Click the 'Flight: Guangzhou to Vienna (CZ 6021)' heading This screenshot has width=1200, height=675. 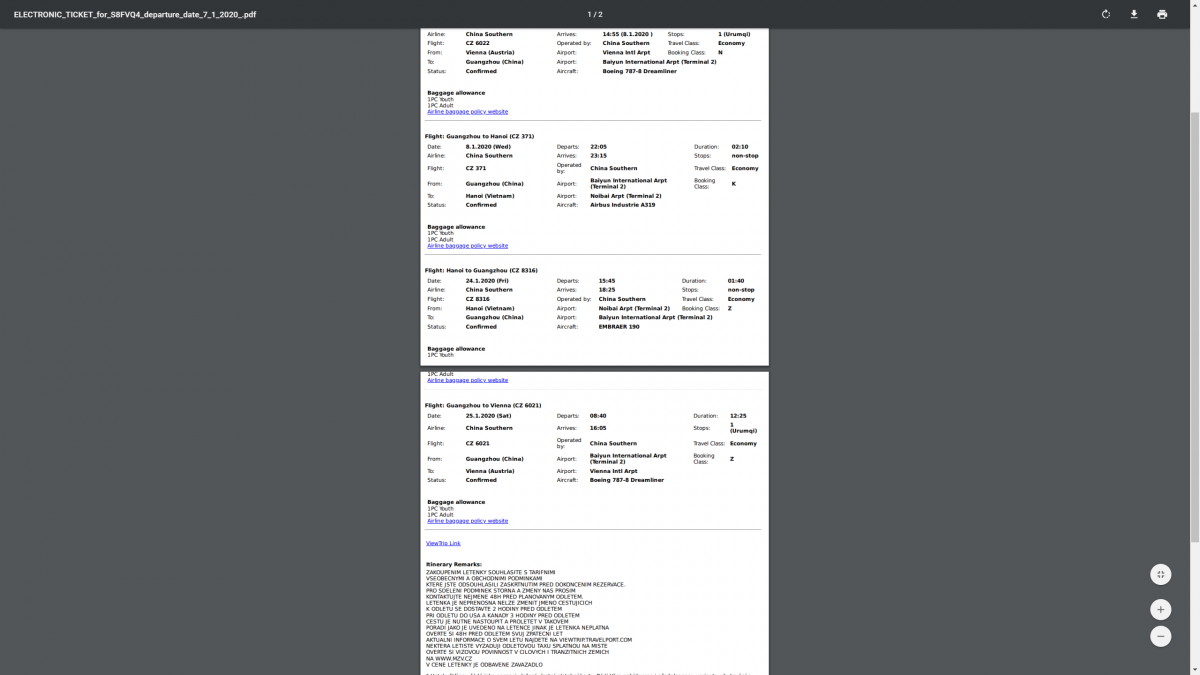[x=483, y=405]
